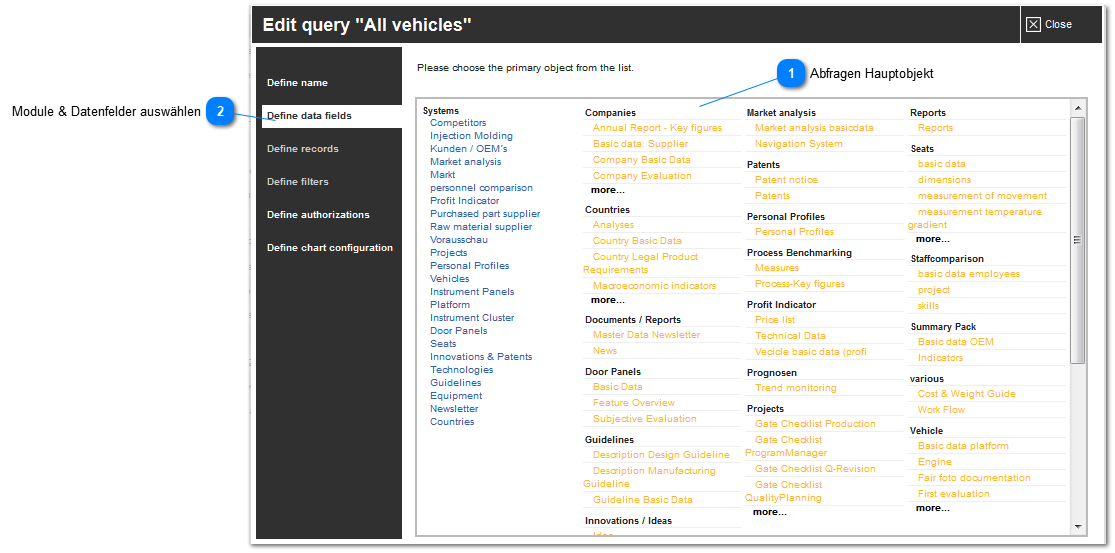Go to the Define records step
This screenshot has height=553, width=1115.
303,149
